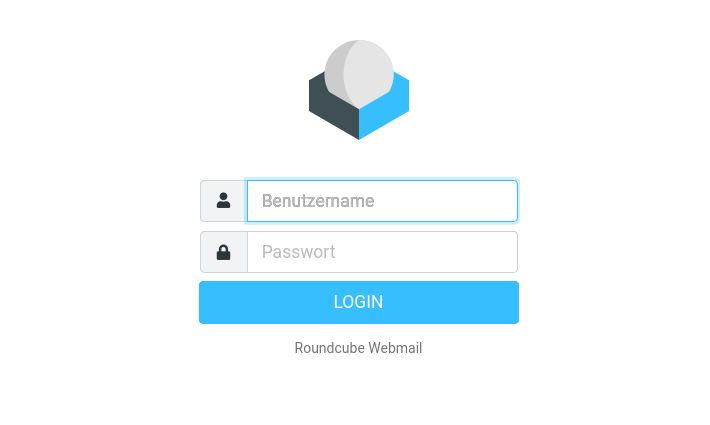The width and height of the screenshot is (710, 425).
Task: Click the dark grey face of the logo cube
Action: tap(334, 111)
